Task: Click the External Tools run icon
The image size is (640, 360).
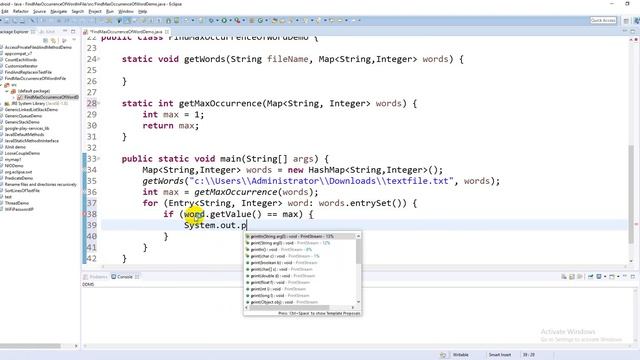Action: 237,20
